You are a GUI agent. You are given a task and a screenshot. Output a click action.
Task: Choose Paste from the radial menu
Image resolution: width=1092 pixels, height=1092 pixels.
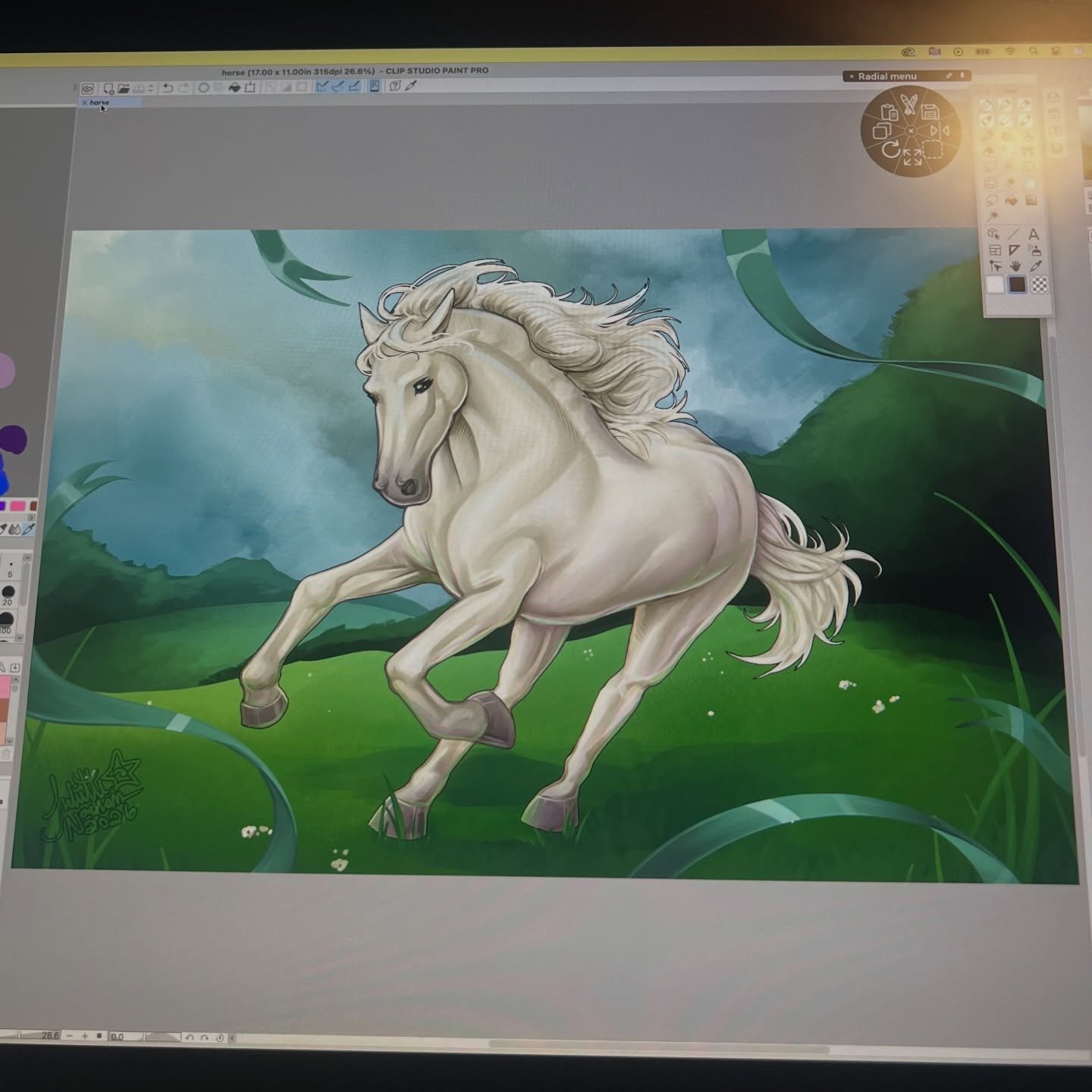pos(890,112)
